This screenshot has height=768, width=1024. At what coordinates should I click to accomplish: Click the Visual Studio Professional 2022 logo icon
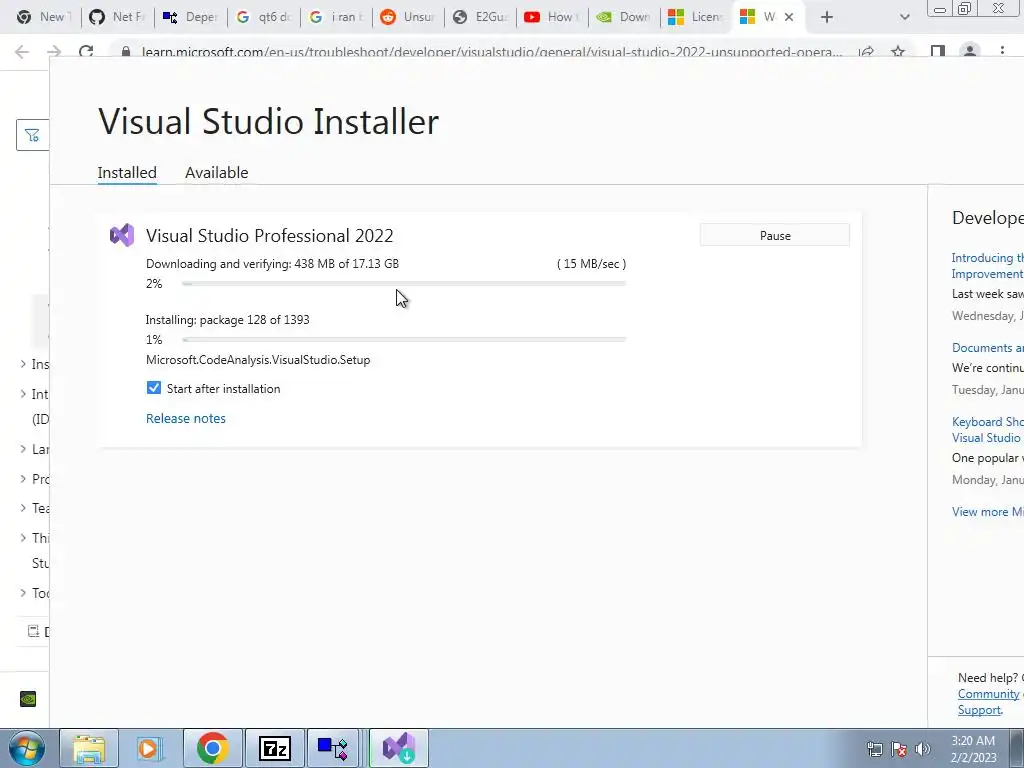coord(122,235)
